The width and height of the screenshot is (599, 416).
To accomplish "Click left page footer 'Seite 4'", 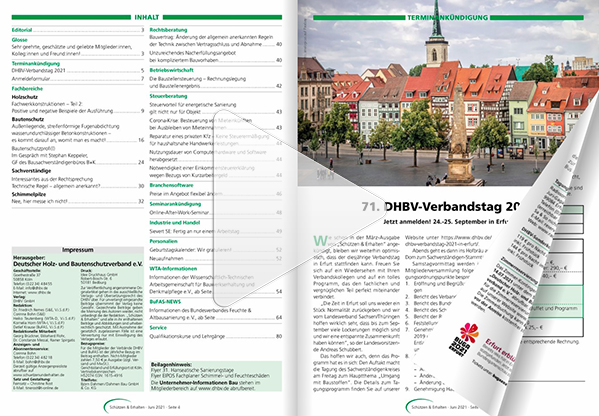I will pos(174,408).
